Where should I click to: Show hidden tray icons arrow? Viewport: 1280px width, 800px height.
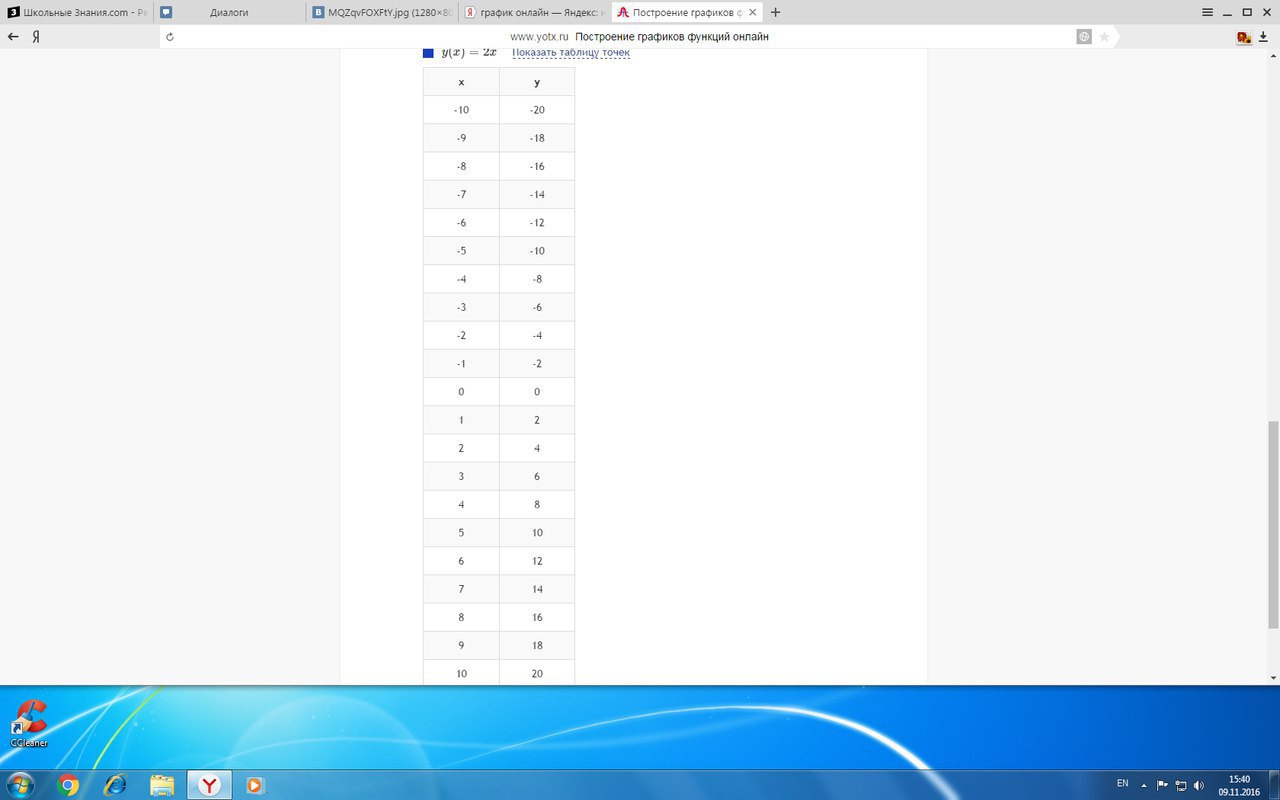click(1143, 785)
